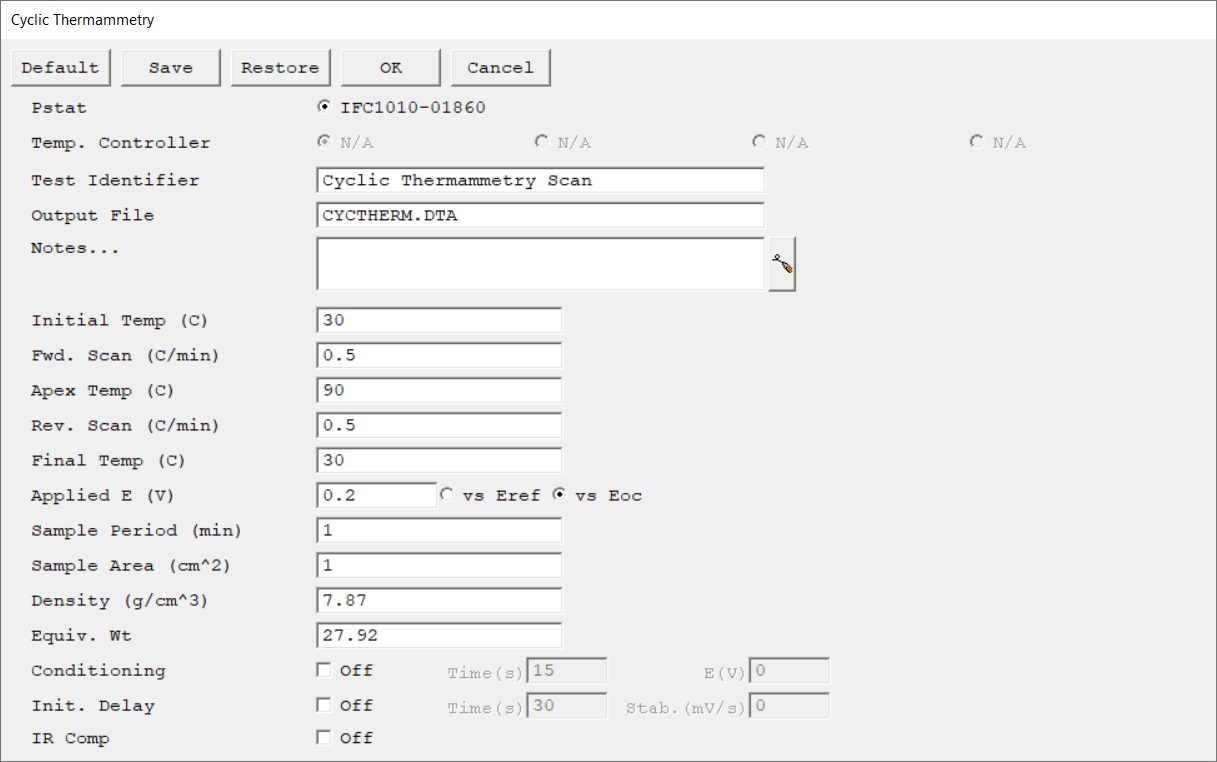This screenshot has width=1217, height=762.
Task: Click the Default button
Action: pyautogui.click(x=60, y=68)
